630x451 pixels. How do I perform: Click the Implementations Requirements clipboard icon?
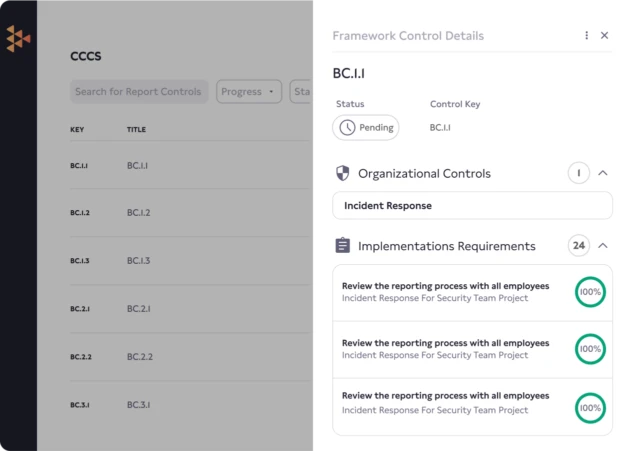[343, 246]
